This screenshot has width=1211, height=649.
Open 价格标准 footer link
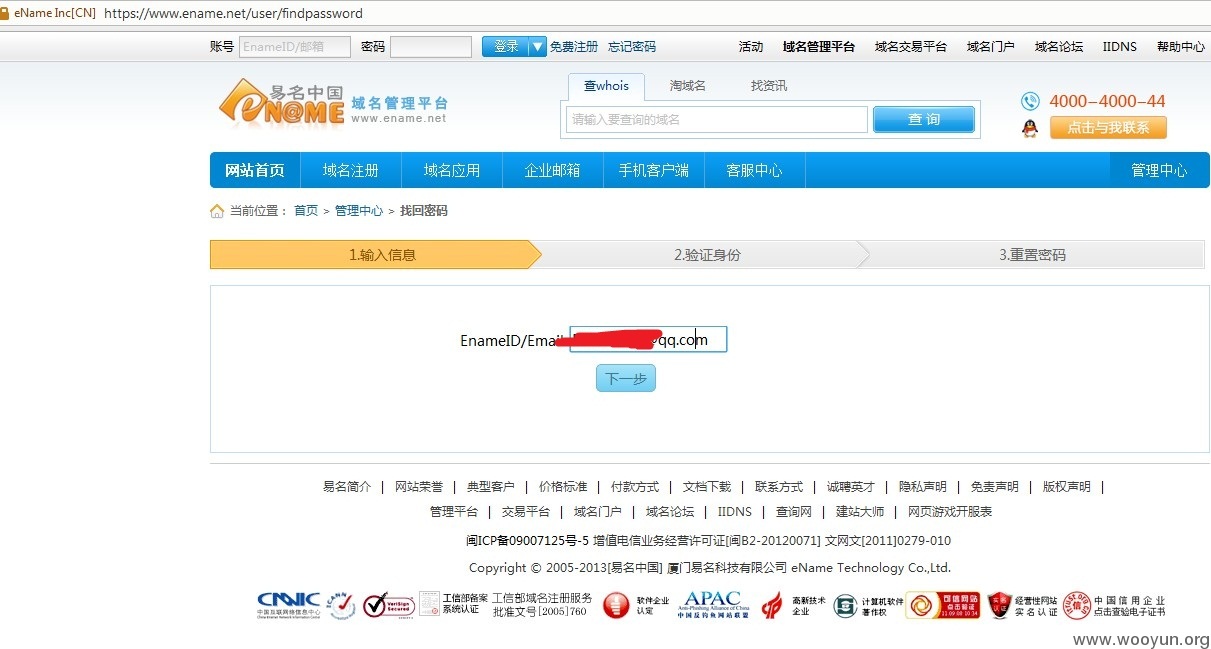[563, 487]
